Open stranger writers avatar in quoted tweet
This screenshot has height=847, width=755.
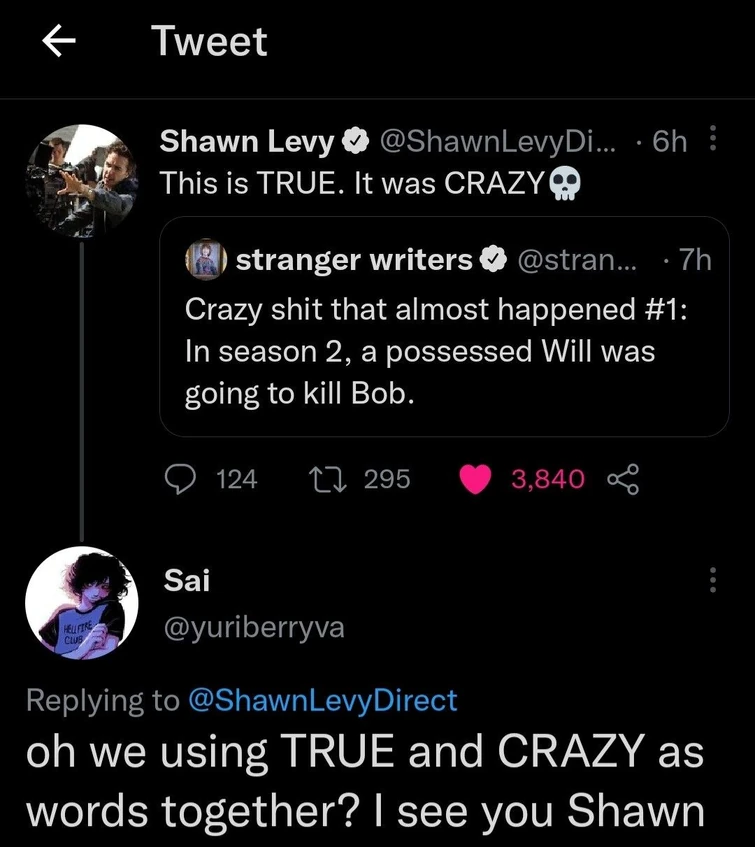pos(207,261)
